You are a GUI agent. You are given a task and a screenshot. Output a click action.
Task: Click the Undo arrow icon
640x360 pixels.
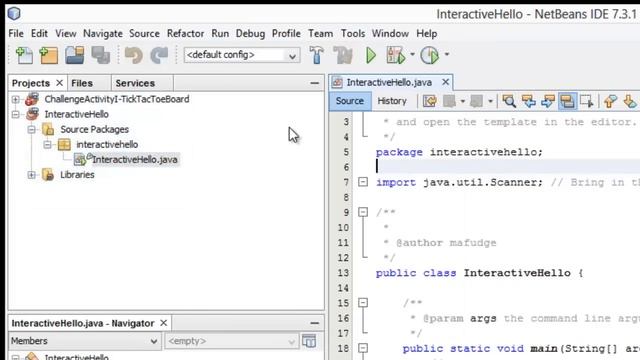click(133, 55)
